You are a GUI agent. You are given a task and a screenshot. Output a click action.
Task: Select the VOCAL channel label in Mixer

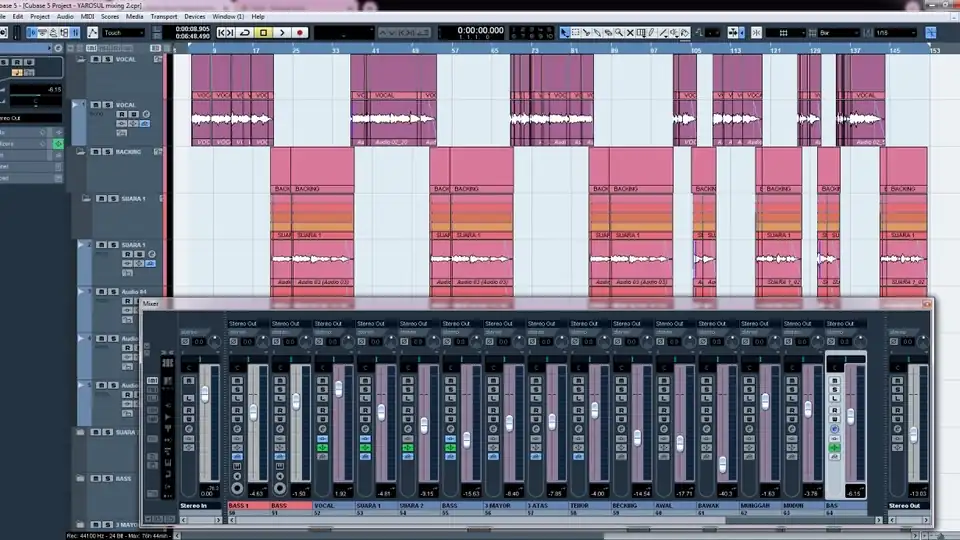333,506
